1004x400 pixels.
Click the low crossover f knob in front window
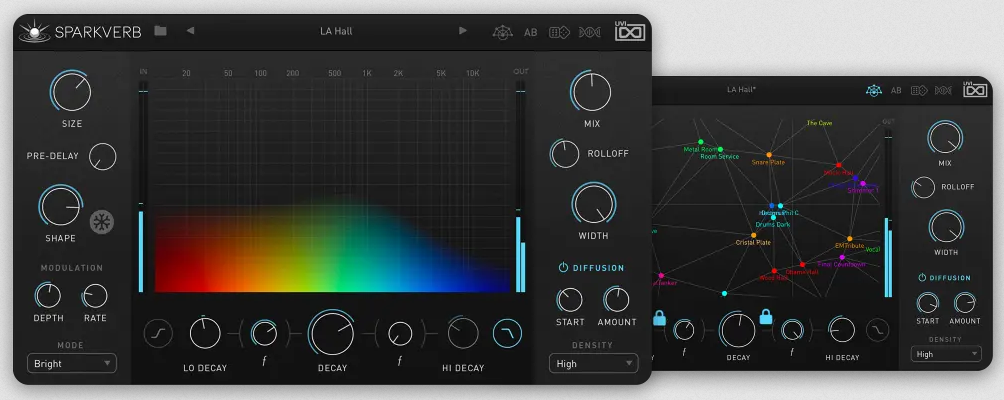(x=264, y=333)
